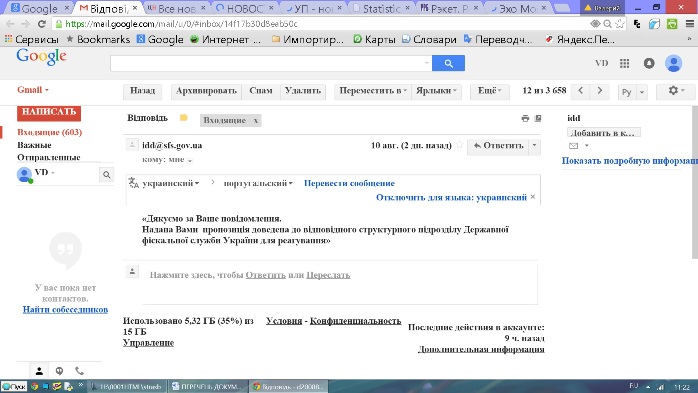Go to next message arrow
Viewport: 698px width, 393px height.
[x=600, y=91]
